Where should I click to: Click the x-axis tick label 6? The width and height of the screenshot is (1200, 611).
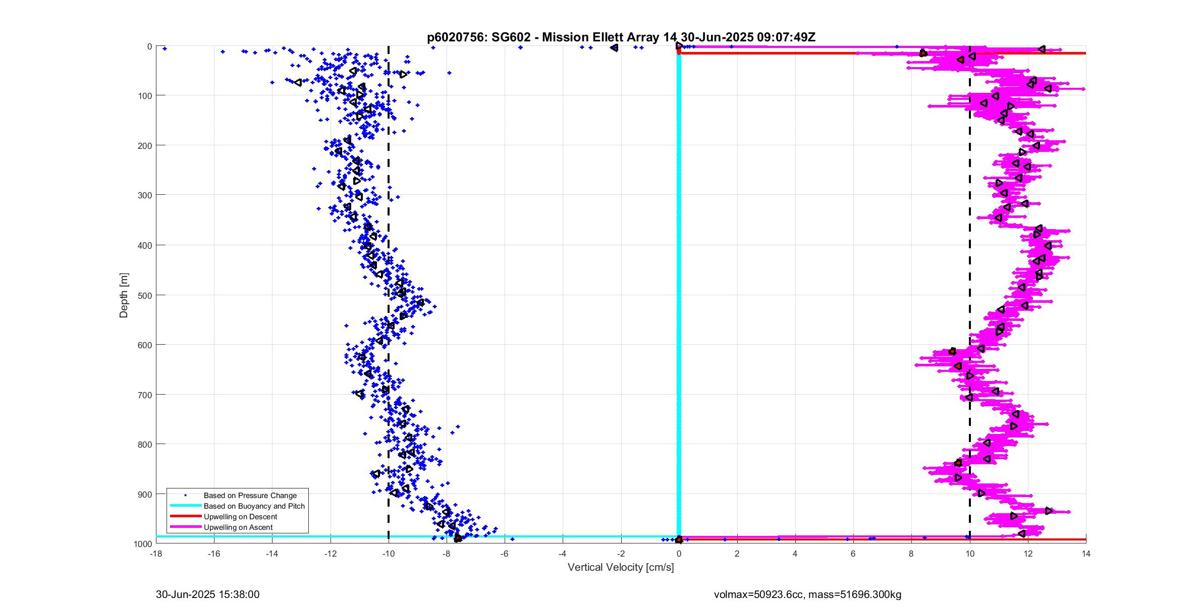click(853, 553)
